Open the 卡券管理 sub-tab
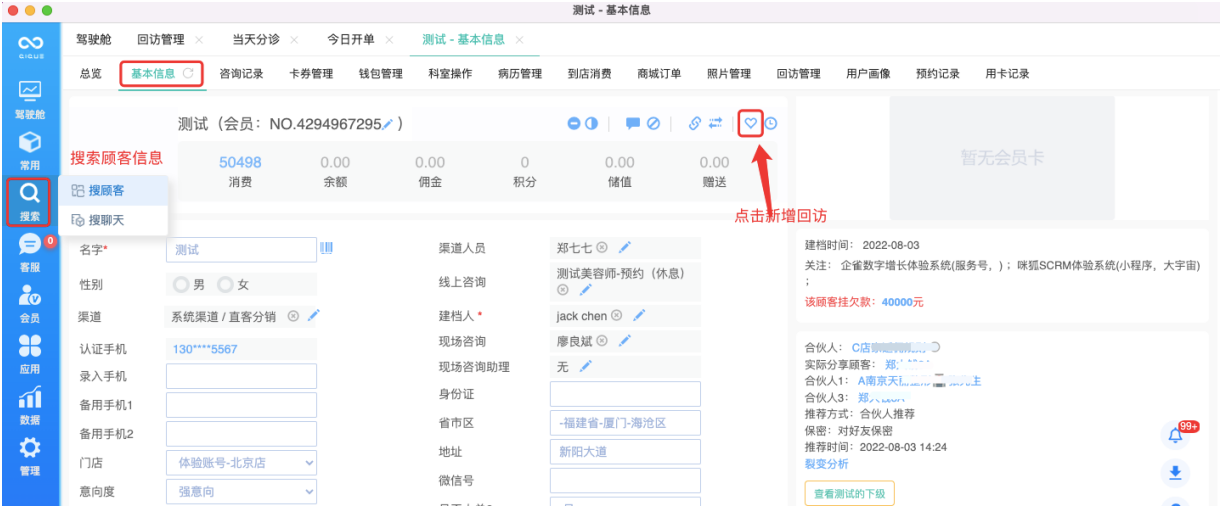Screen dimensions: 1220x506 tap(311, 74)
